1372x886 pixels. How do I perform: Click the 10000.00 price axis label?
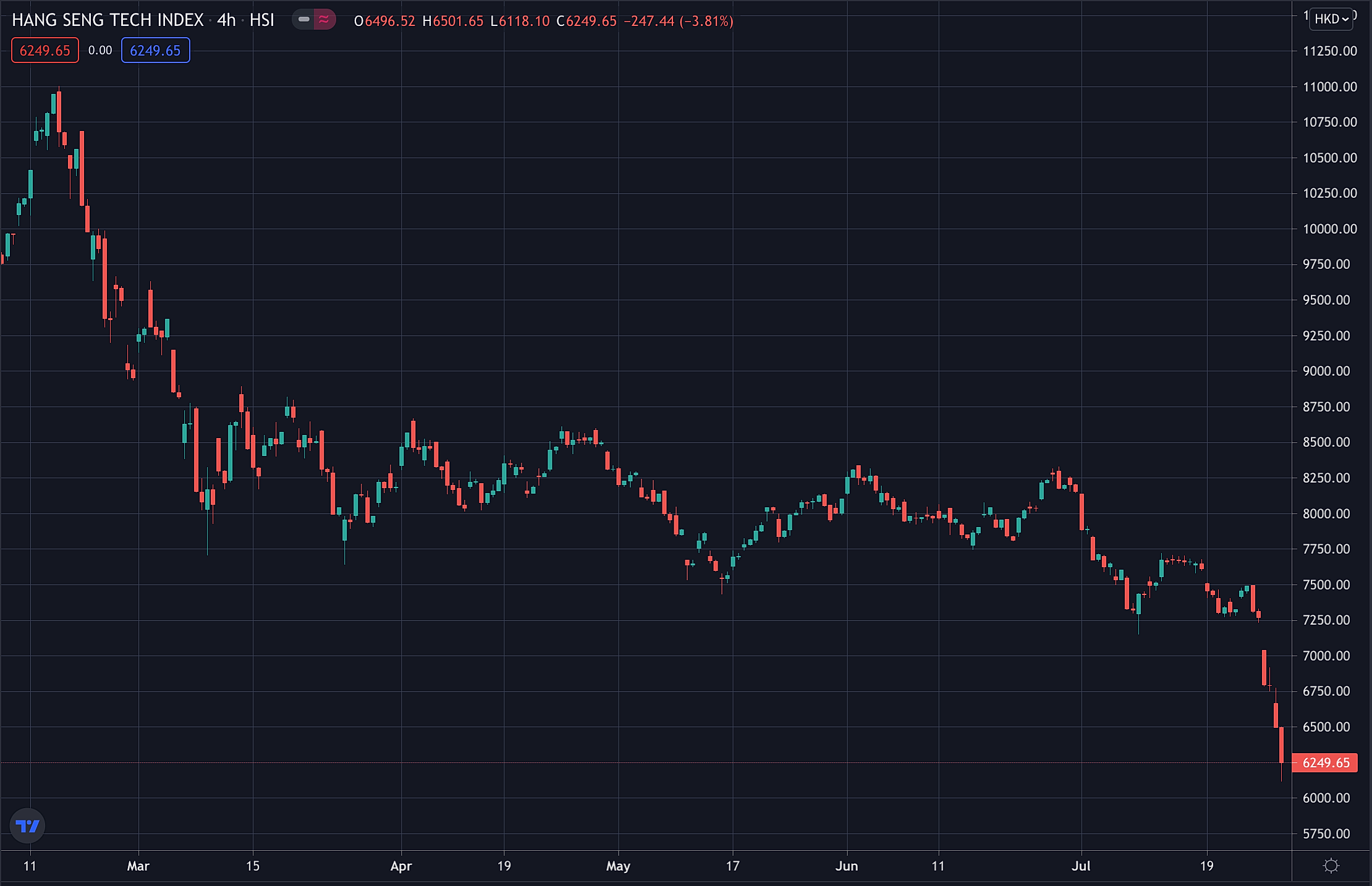tap(1330, 229)
